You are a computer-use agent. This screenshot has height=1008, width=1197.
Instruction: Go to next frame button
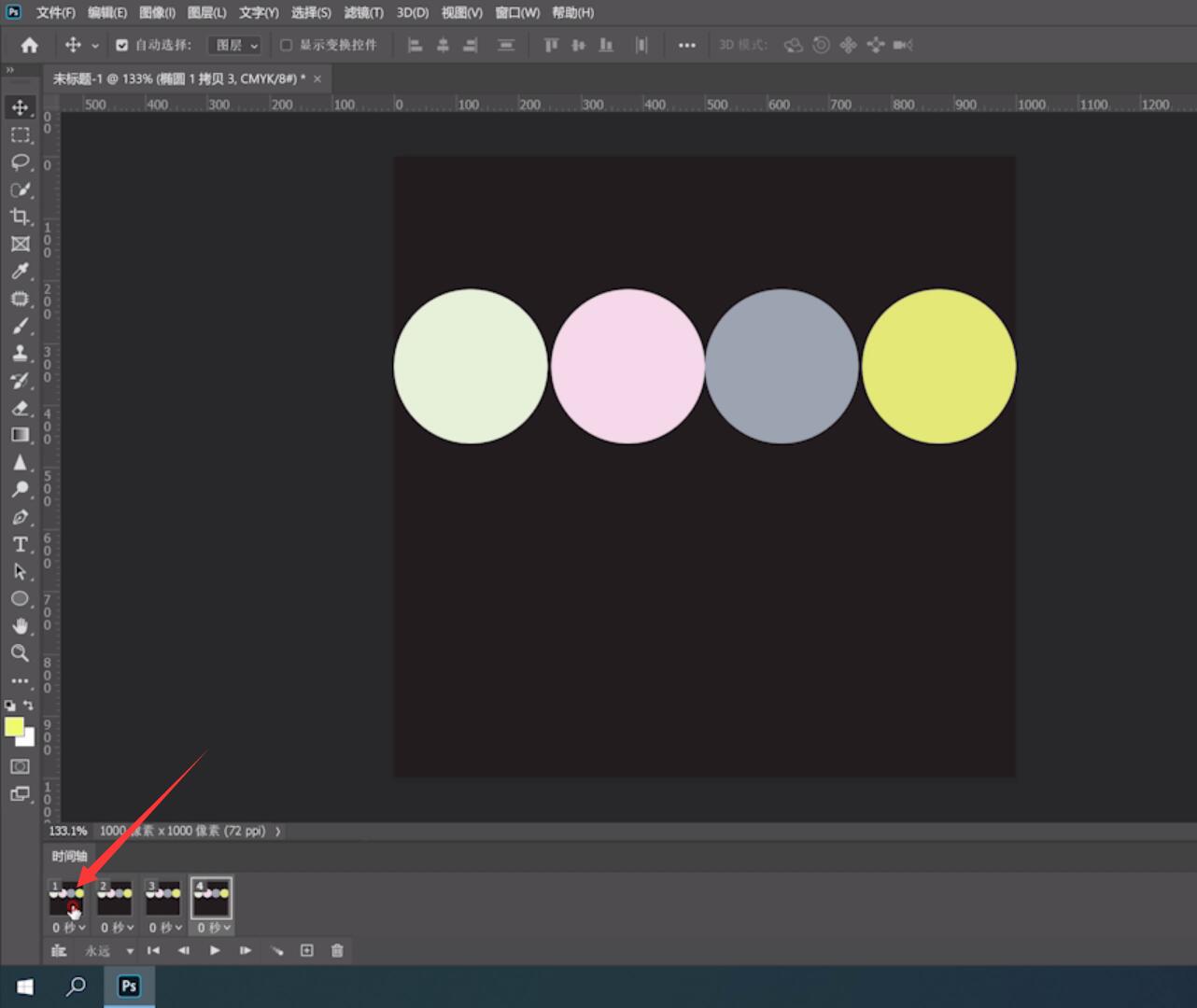[246, 950]
